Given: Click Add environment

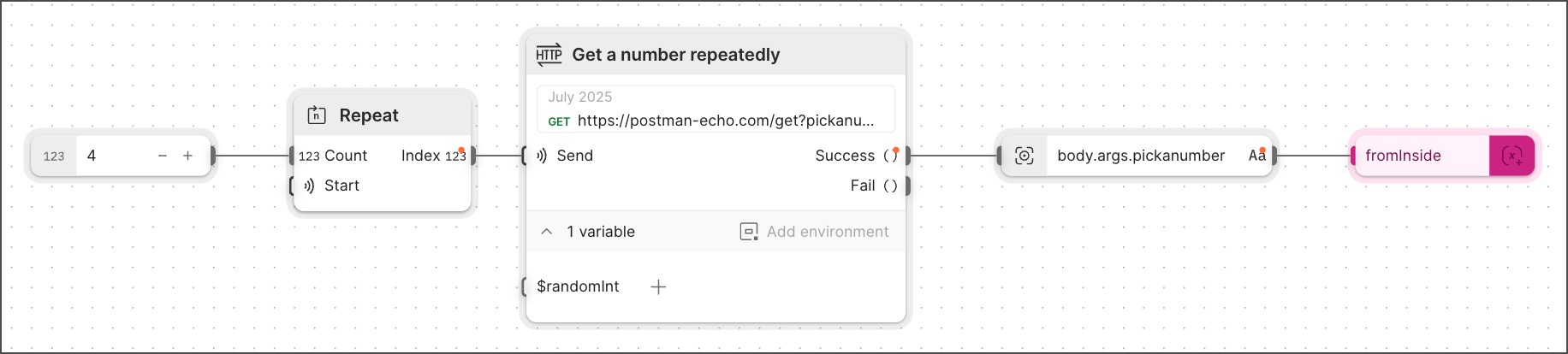Looking at the screenshot, I should (814, 232).
